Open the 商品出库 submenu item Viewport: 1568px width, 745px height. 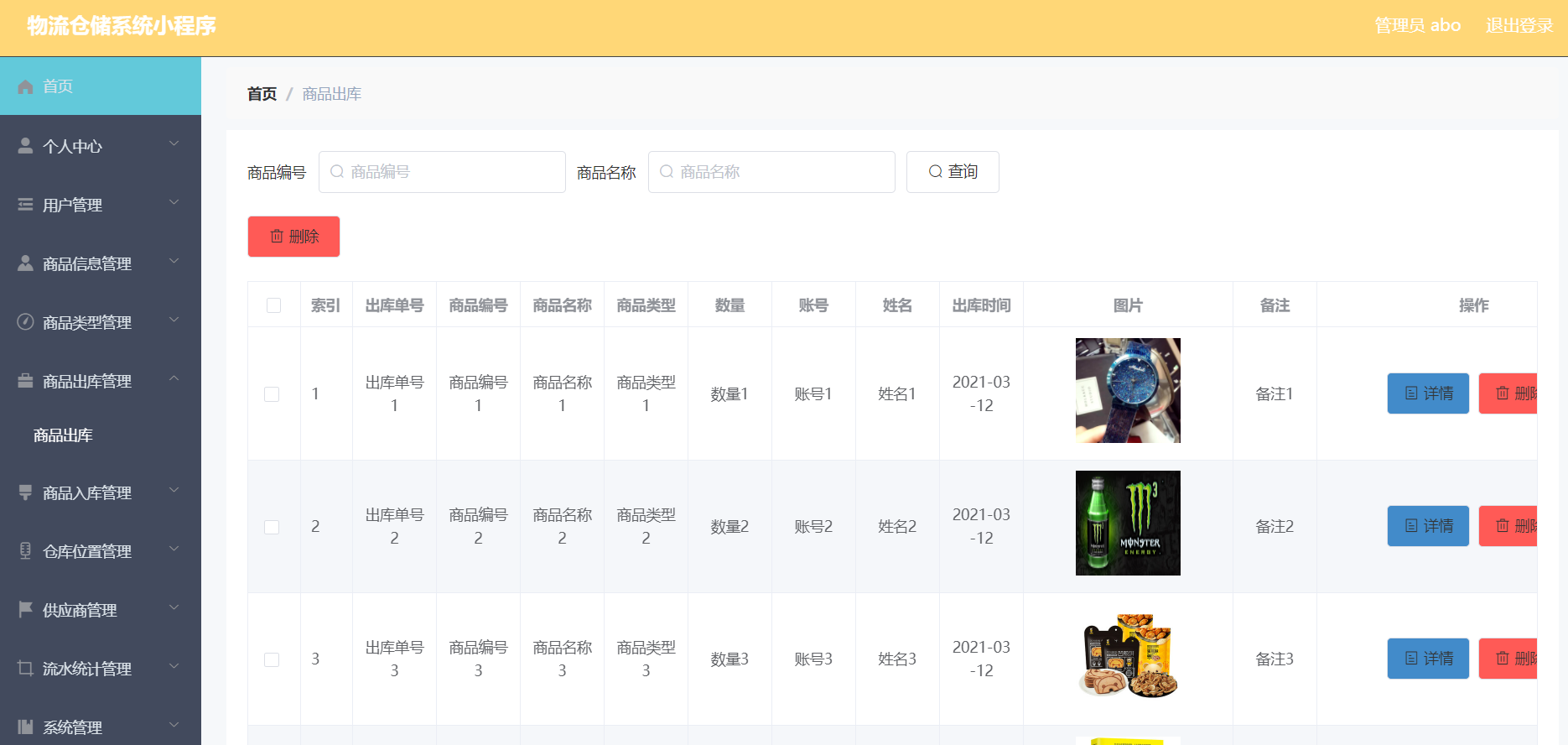(63, 435)
